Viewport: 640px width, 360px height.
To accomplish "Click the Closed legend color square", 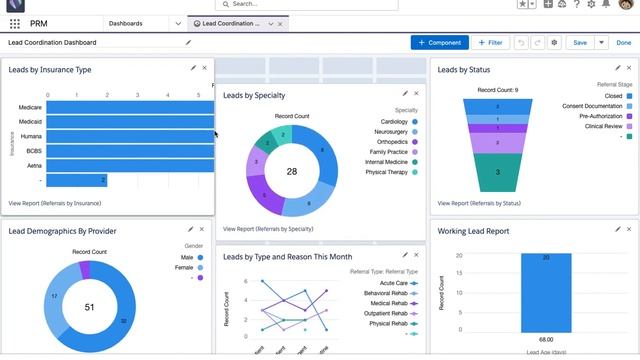I will [x=629, y=96].
